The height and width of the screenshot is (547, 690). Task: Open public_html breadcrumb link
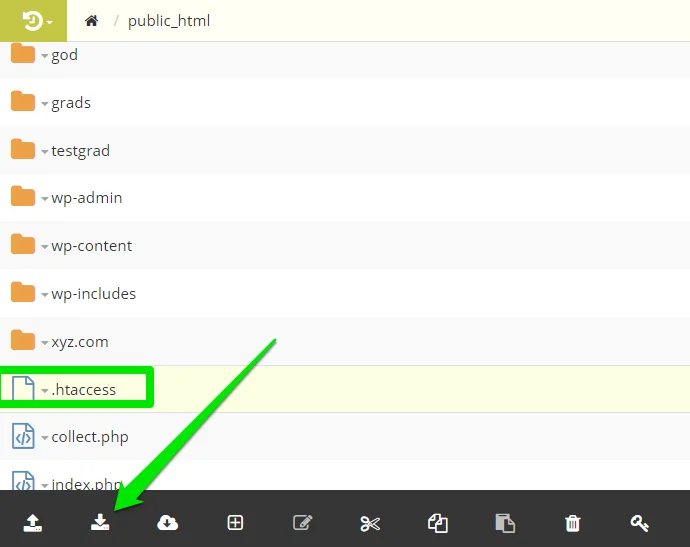coord(169,21)
